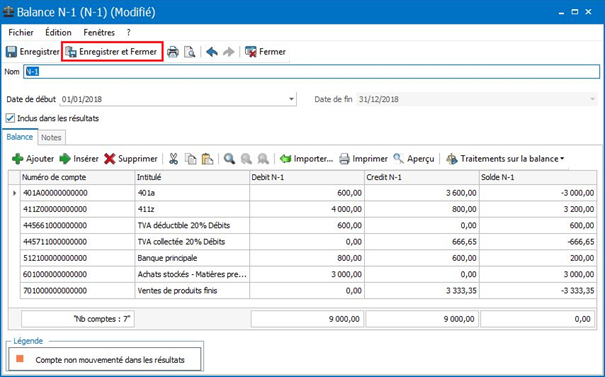This screenshot has height=377, width=605.
Task: Click Solde N-1 column header
Action: tap(538, 178)
